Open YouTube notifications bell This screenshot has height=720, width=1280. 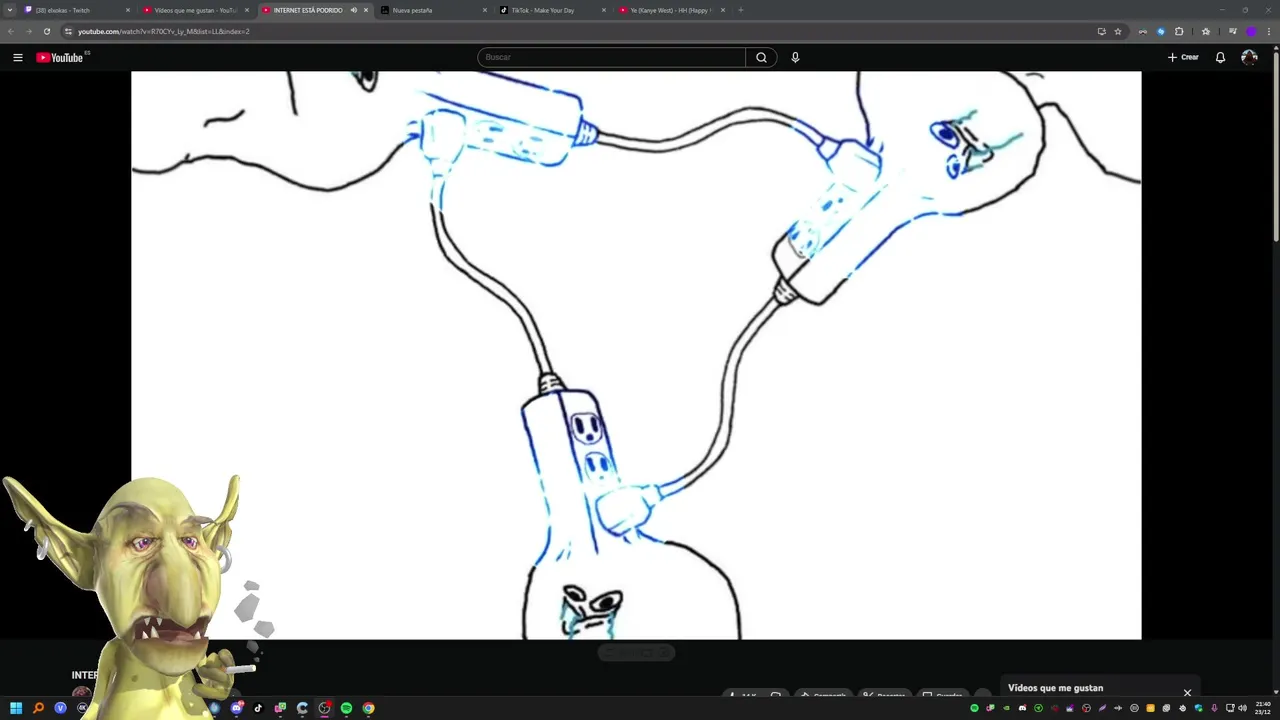[x=1220, y=57]
